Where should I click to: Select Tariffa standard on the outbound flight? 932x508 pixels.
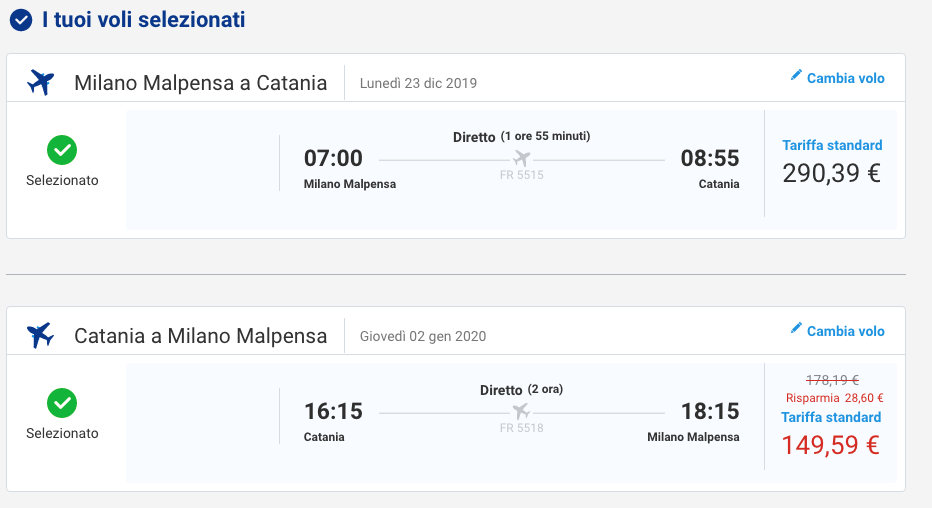pyautogui.click(x=832, y=146)
